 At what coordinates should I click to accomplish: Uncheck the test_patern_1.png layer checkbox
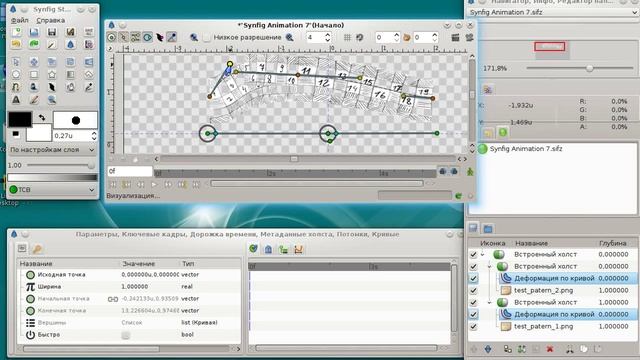pos(473,327)
